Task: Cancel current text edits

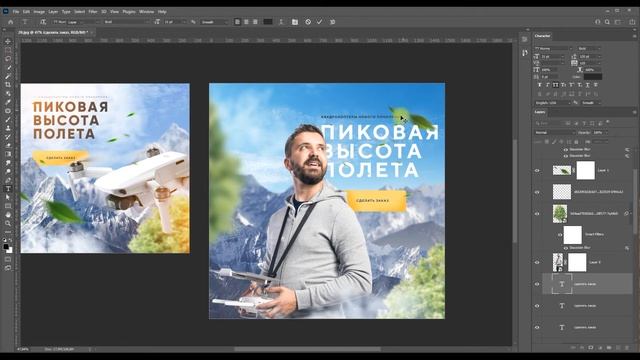Action: [x=308, y=22]
